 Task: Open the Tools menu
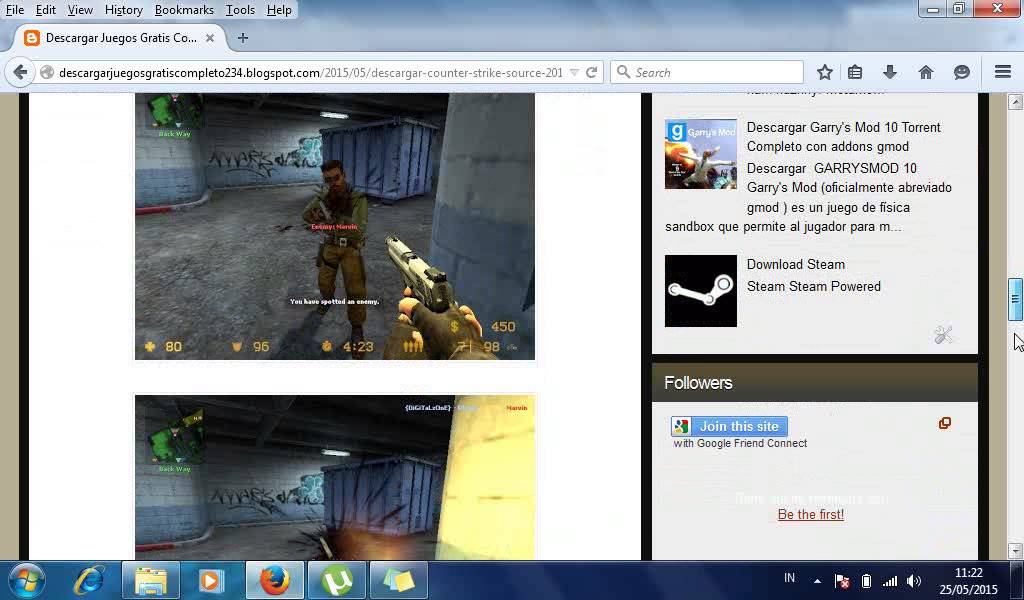coord(240,10)
